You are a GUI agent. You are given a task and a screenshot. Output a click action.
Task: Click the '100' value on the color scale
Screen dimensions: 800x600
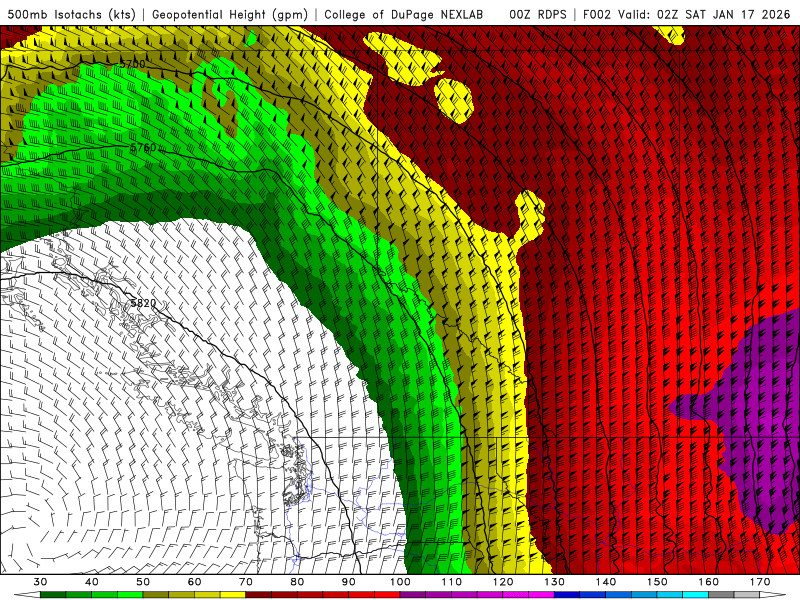[401, 582]
